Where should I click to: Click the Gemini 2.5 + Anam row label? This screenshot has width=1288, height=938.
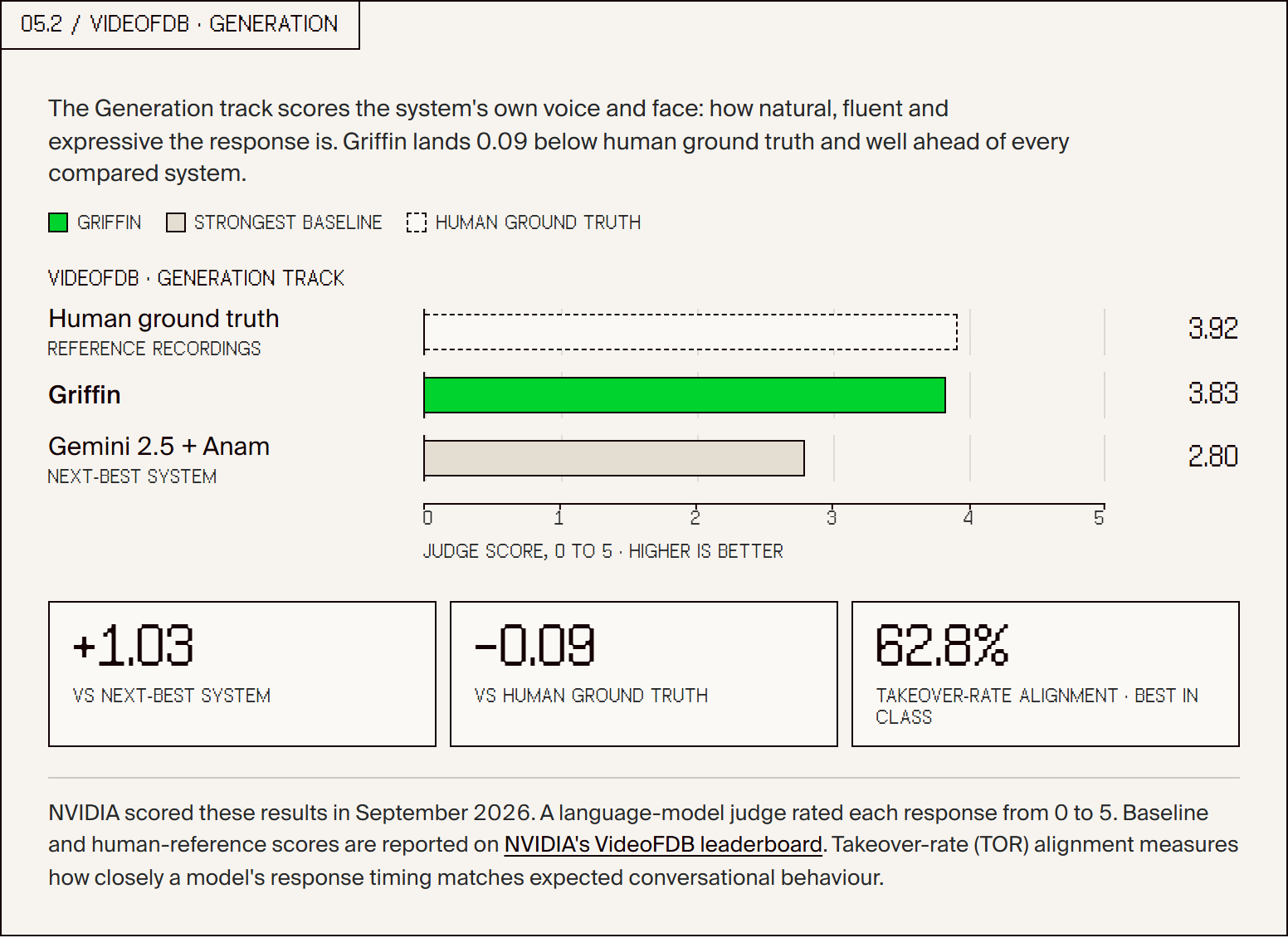point(159,447)
